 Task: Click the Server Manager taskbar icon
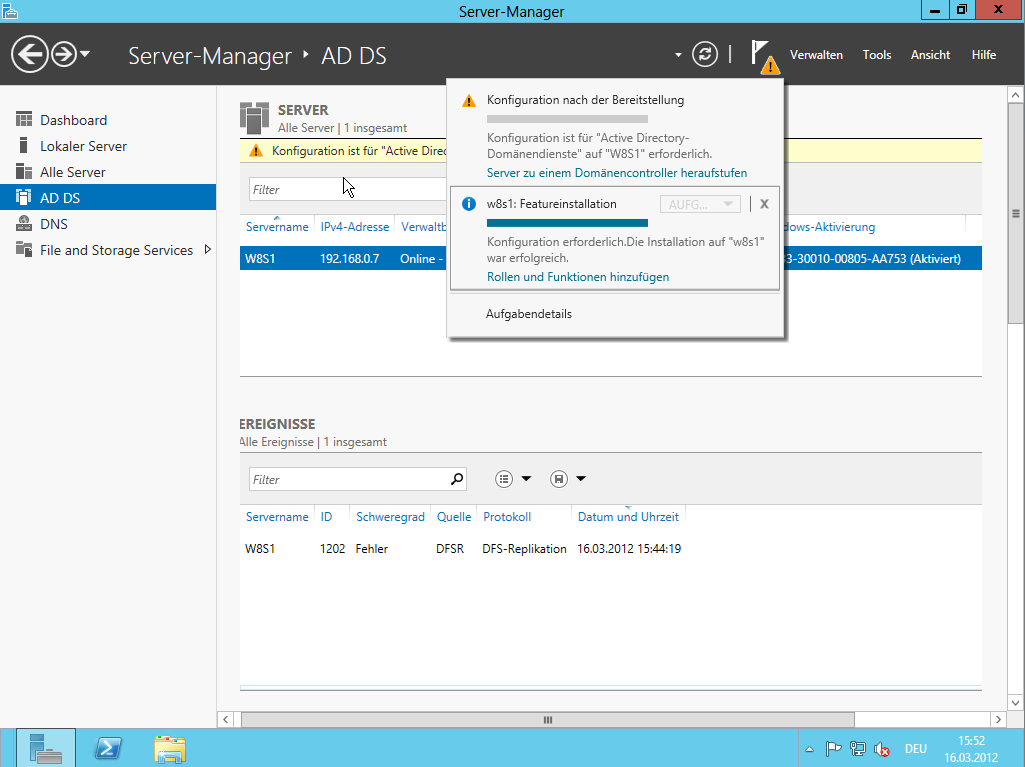pyautogui.click(x=45, y=748)
